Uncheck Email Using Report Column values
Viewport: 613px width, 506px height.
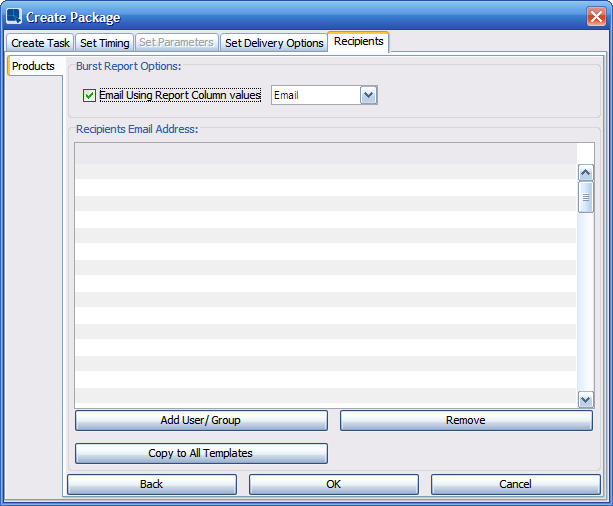(x=89, y=95)
